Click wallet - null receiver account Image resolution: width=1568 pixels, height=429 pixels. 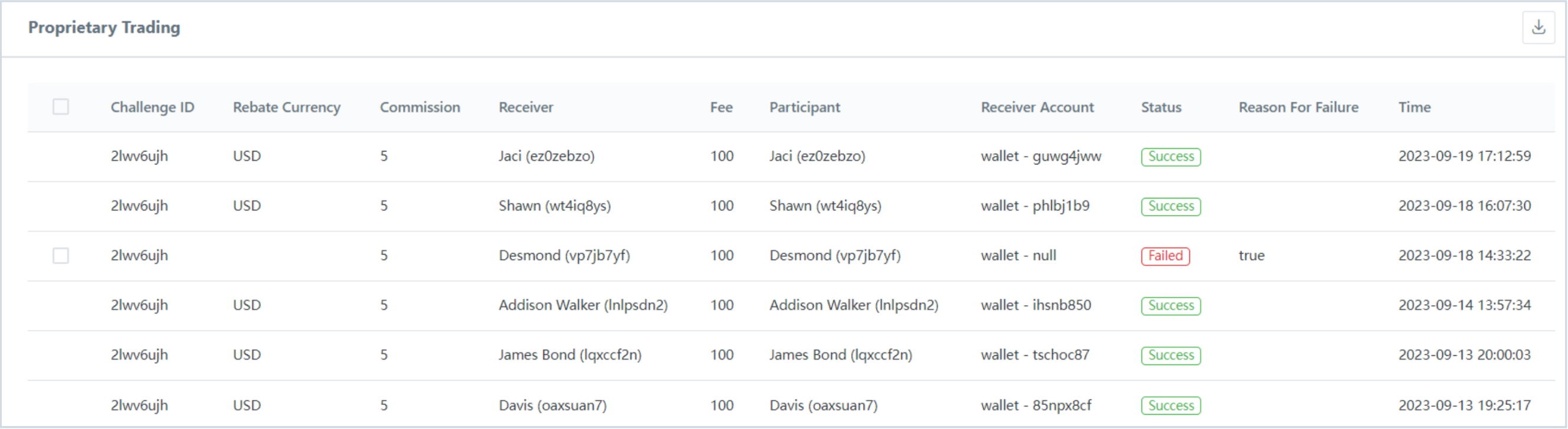[1018, 256]
